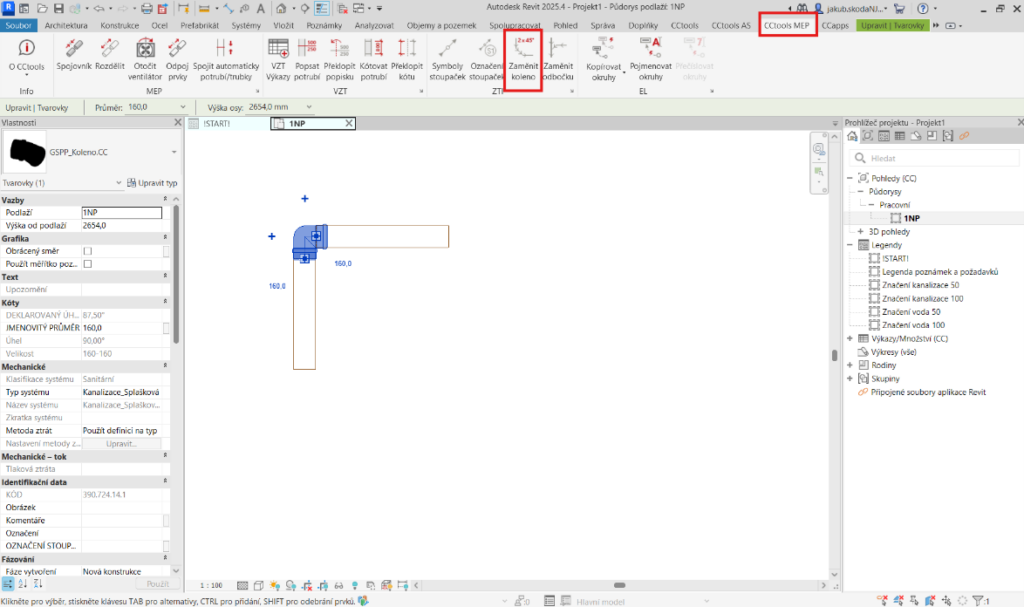
Task: Select the Spojovník tool
Action: tap(74, 55)
